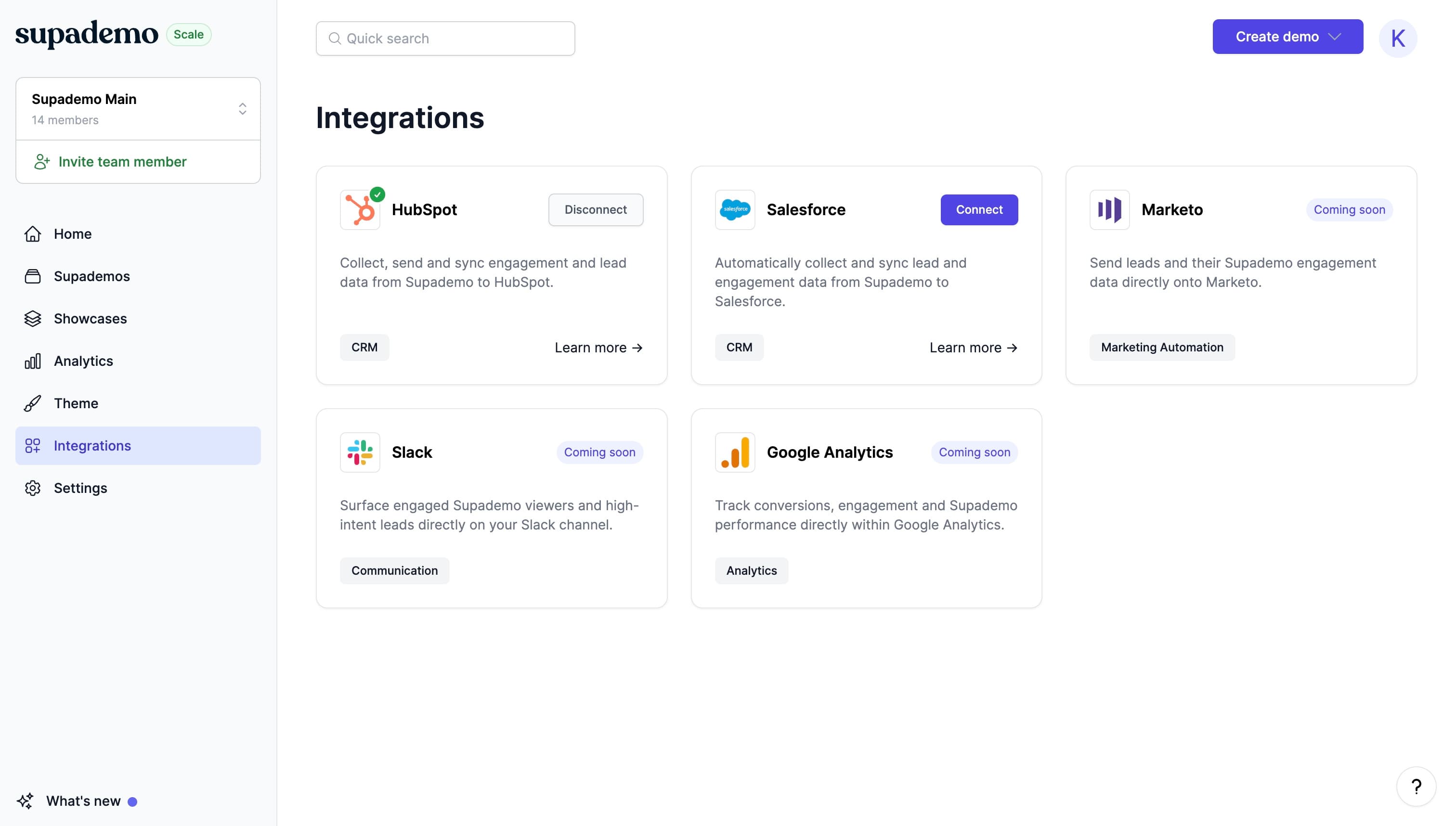Image resolution: width=1456 pixels, height=826 pixels.
Task: Disconnect the HubSpot integration
Action: (x=596, y=210)
